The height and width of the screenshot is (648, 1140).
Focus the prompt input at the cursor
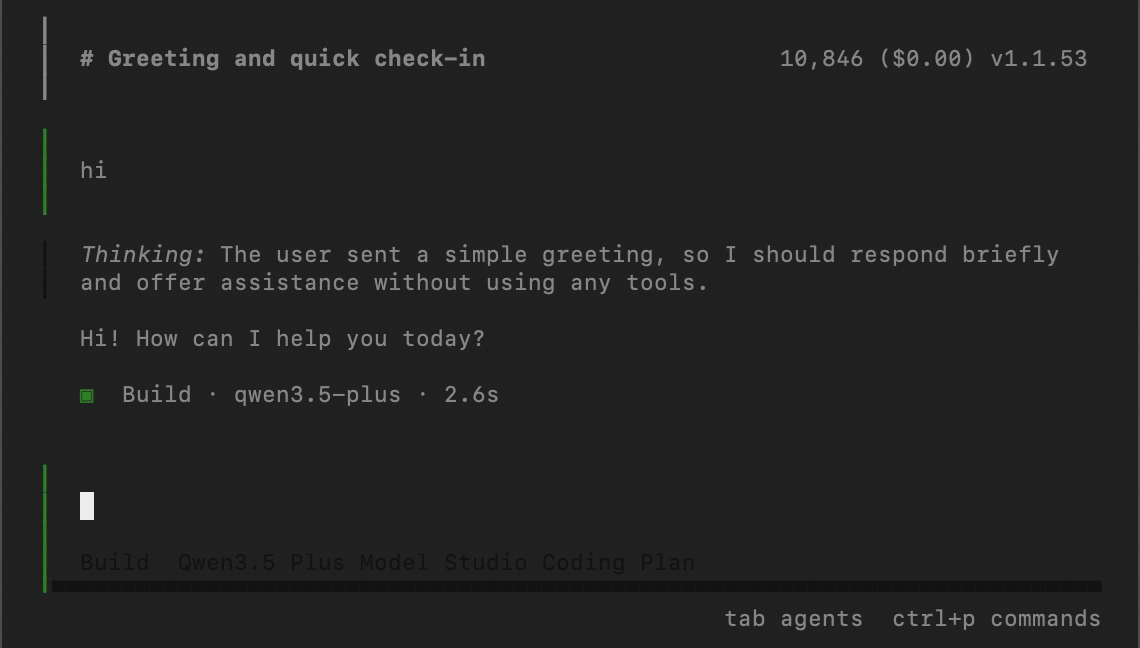[87, 506]
